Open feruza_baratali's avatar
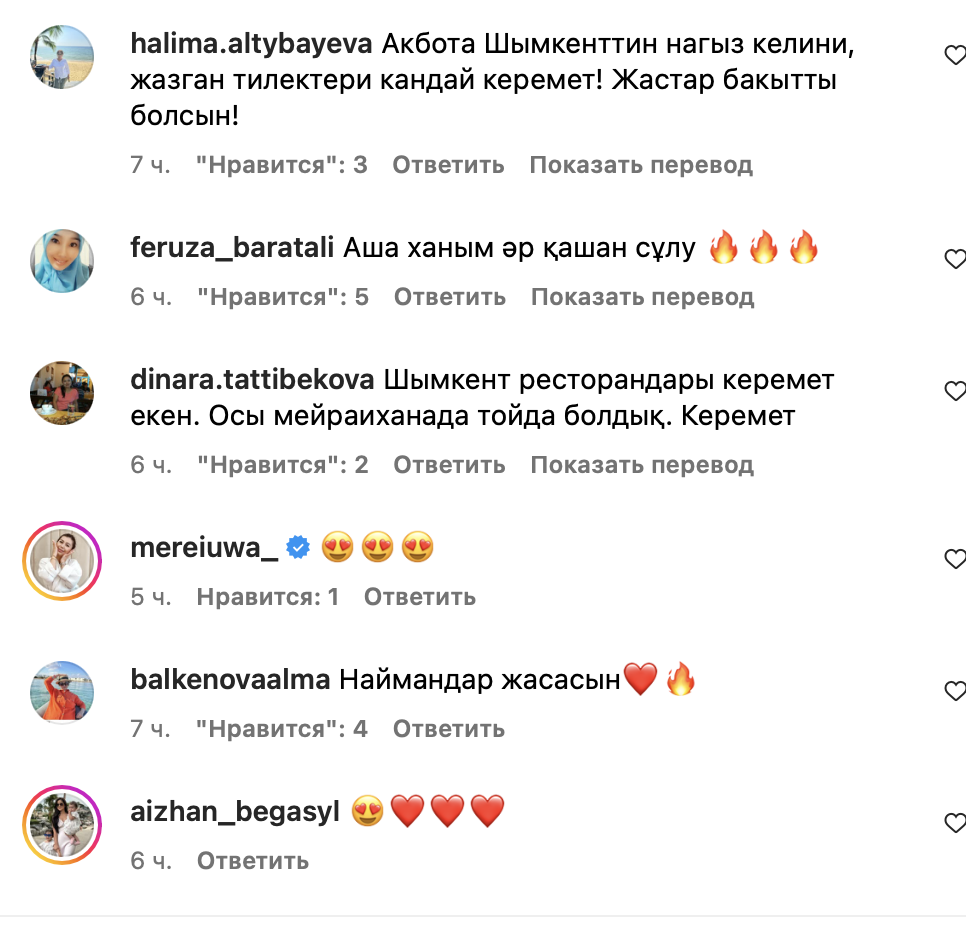The width and height of the screenshot is (966, 927). (x=62, y=261)
